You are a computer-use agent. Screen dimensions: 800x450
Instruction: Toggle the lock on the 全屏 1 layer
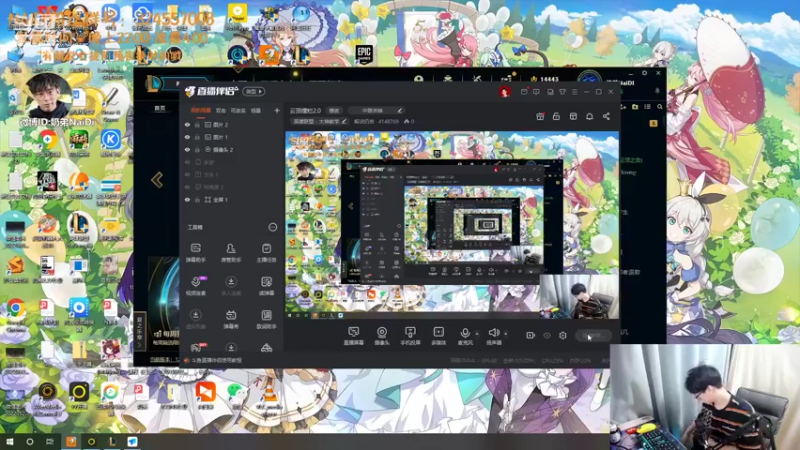(x=197, y=199)
